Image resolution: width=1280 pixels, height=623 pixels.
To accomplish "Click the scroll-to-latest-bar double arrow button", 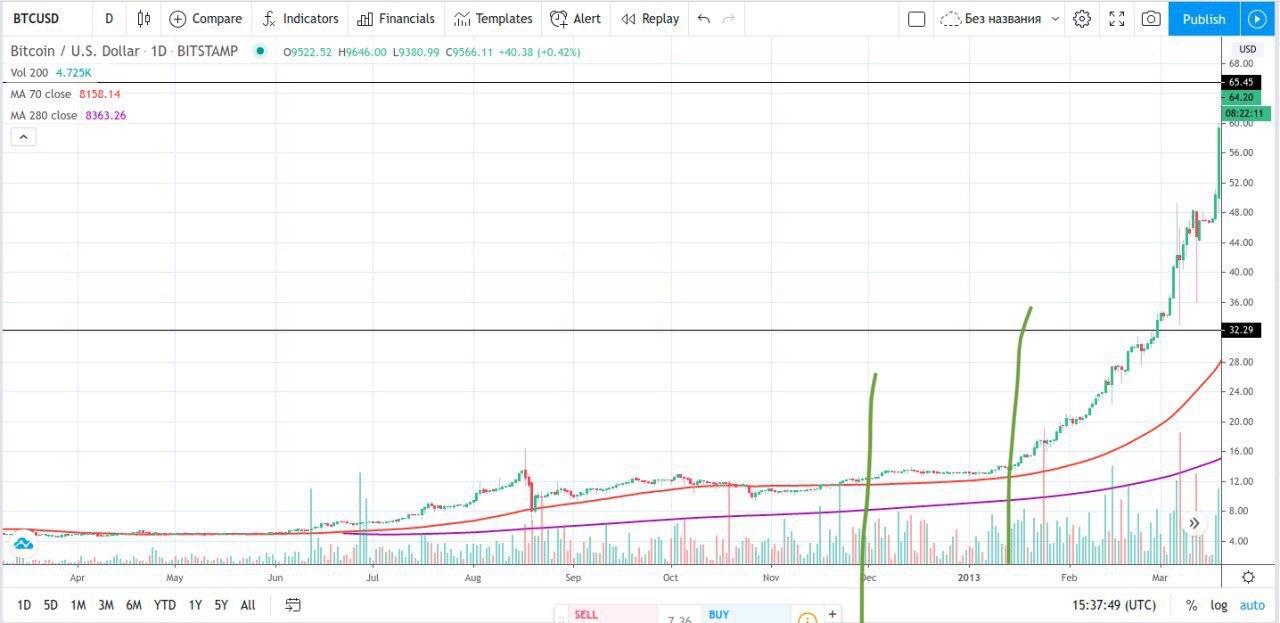I will (x=1194, y=523).
